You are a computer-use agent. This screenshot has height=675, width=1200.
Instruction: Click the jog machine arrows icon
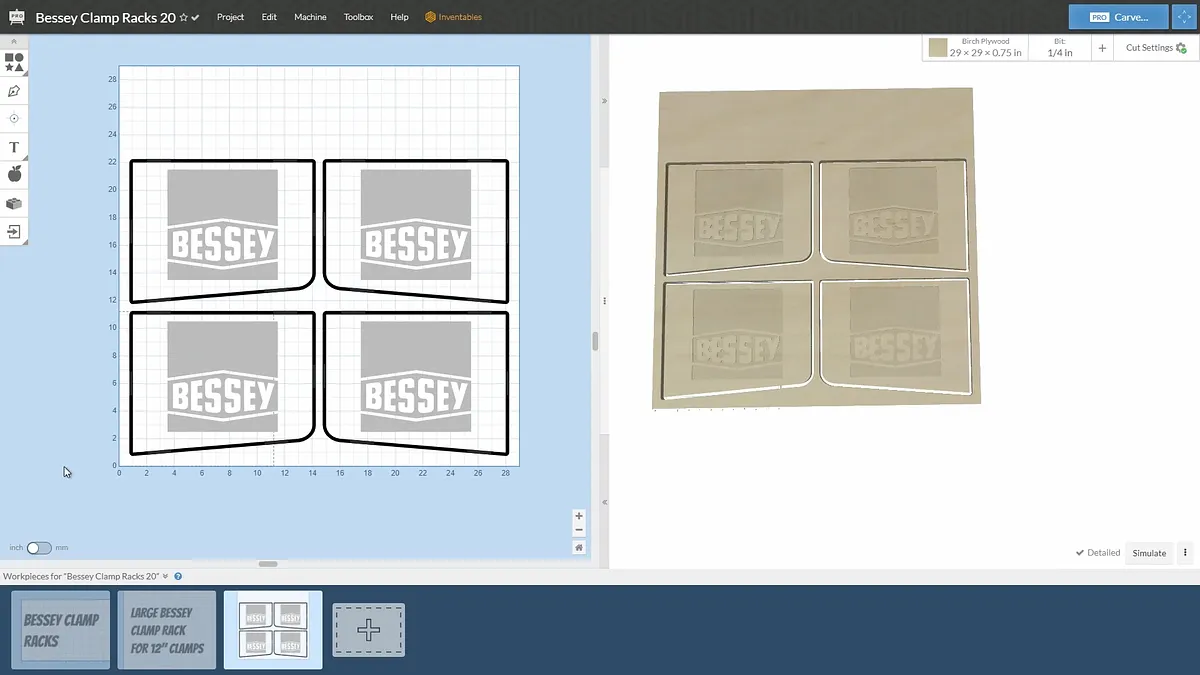(1185, 17)
